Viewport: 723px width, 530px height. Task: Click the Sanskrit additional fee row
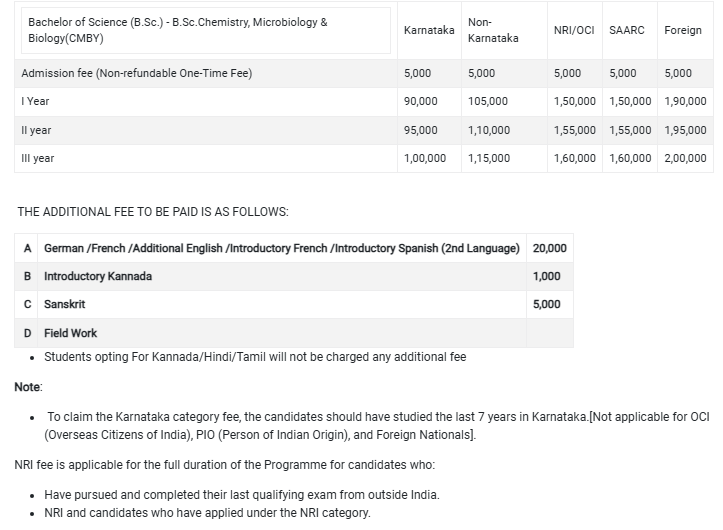64,304
